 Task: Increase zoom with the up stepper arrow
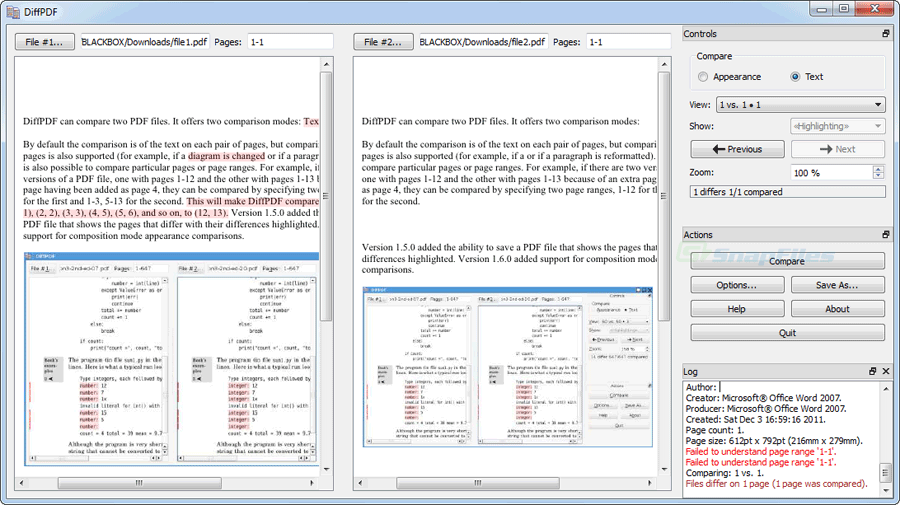click(x=878, y=169)
